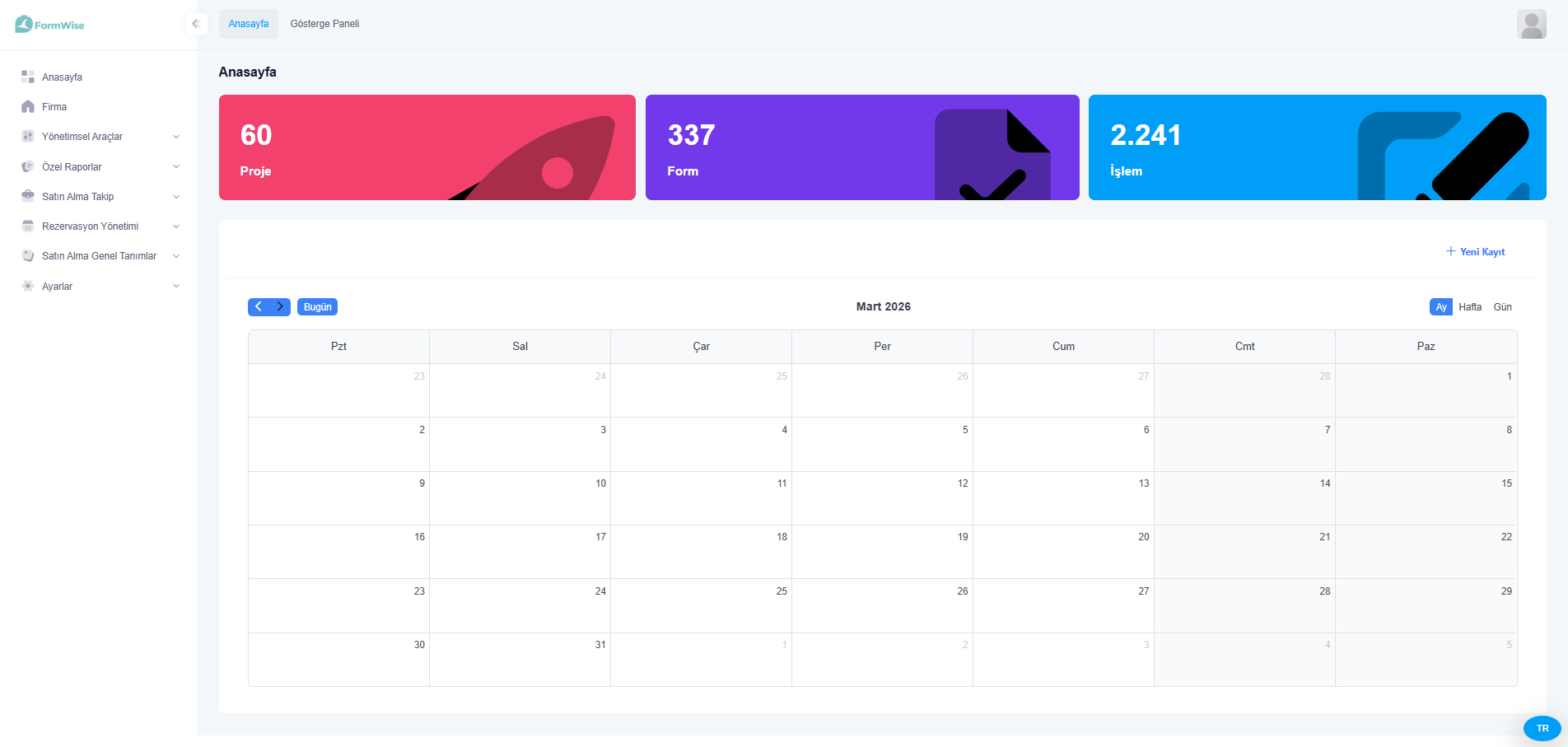Screen dimensions: 1568x747
Task: Switch calendar to Gün view
Action: 1502,307
